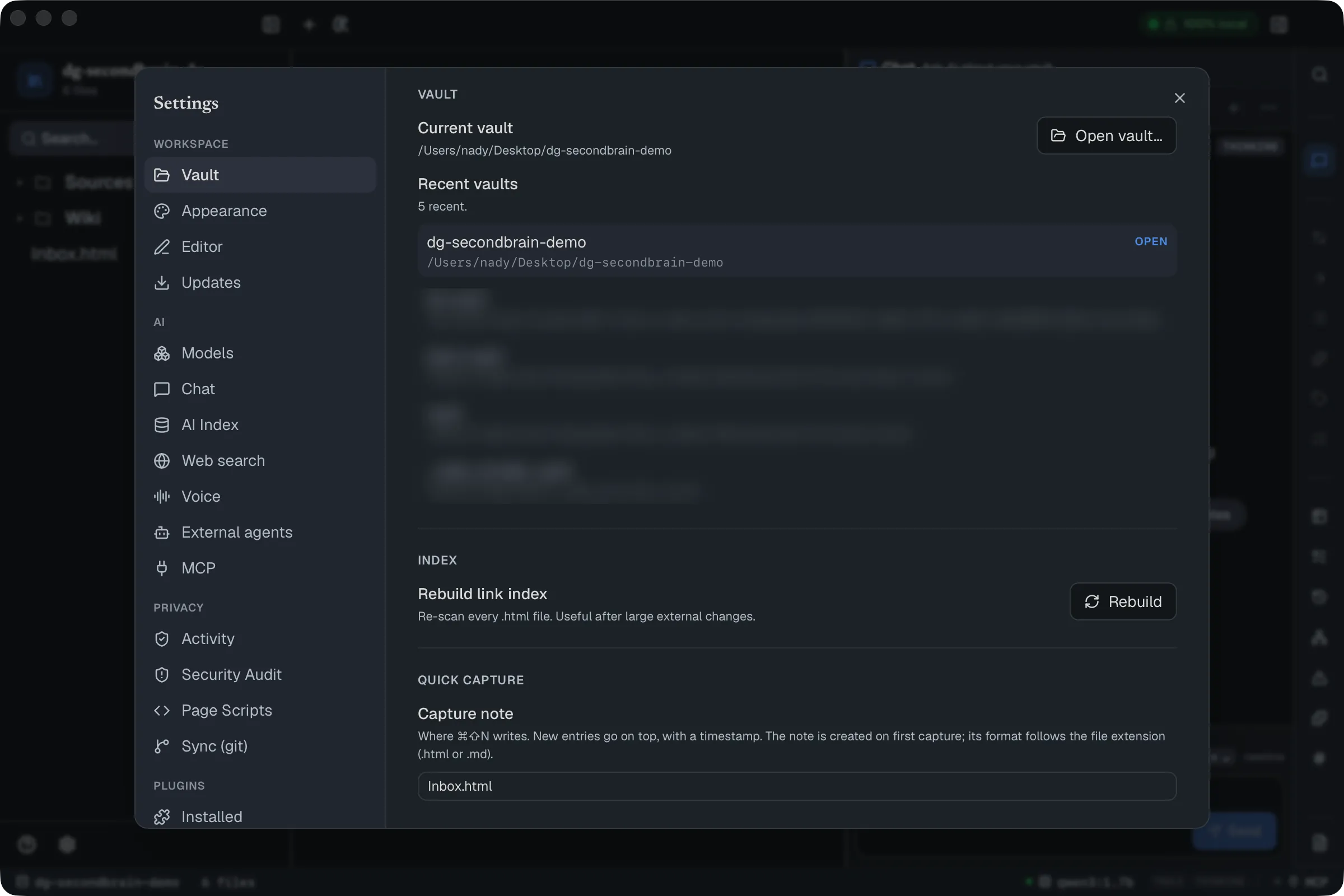This screenshot has width=1344, height=896.
Task: Click the Web search globe icon
Action: coord(162,460)
